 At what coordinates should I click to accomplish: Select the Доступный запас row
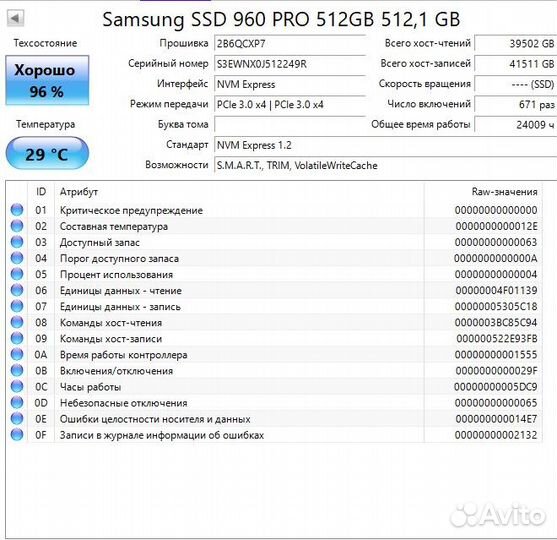[274, 242]
